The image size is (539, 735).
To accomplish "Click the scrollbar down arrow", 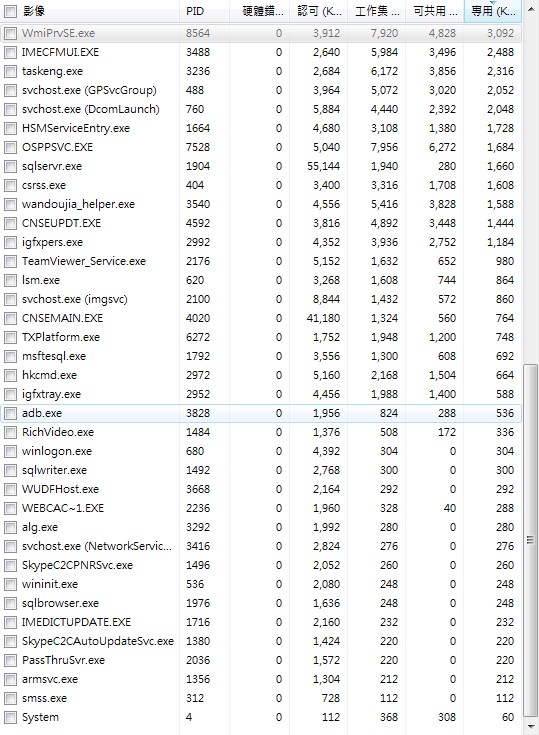I will tap(531, 727).
